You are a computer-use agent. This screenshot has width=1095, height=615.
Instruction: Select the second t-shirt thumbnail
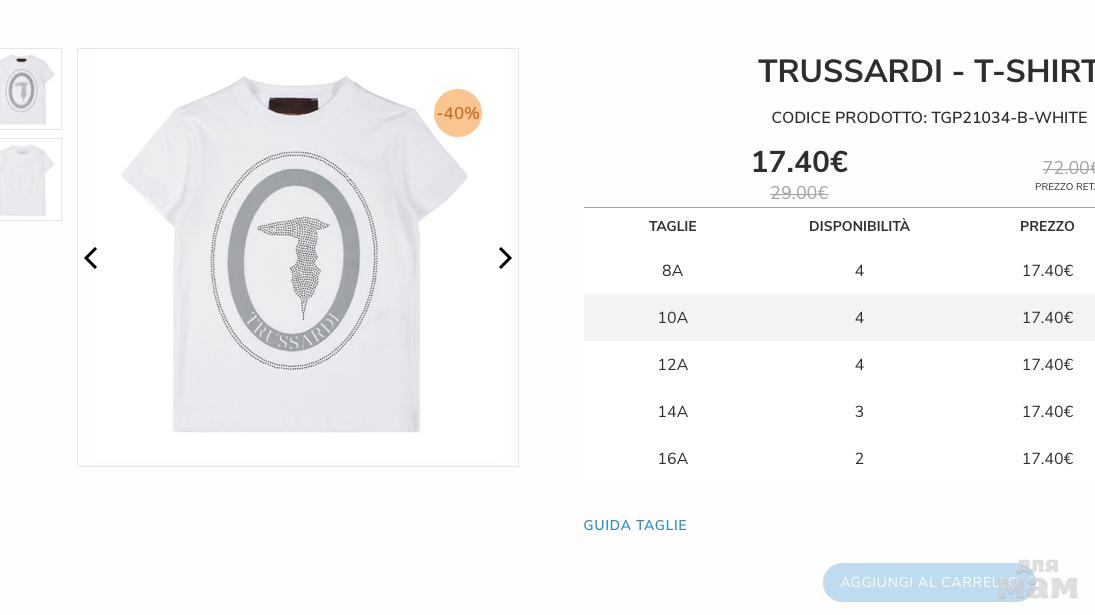[26, 179]
